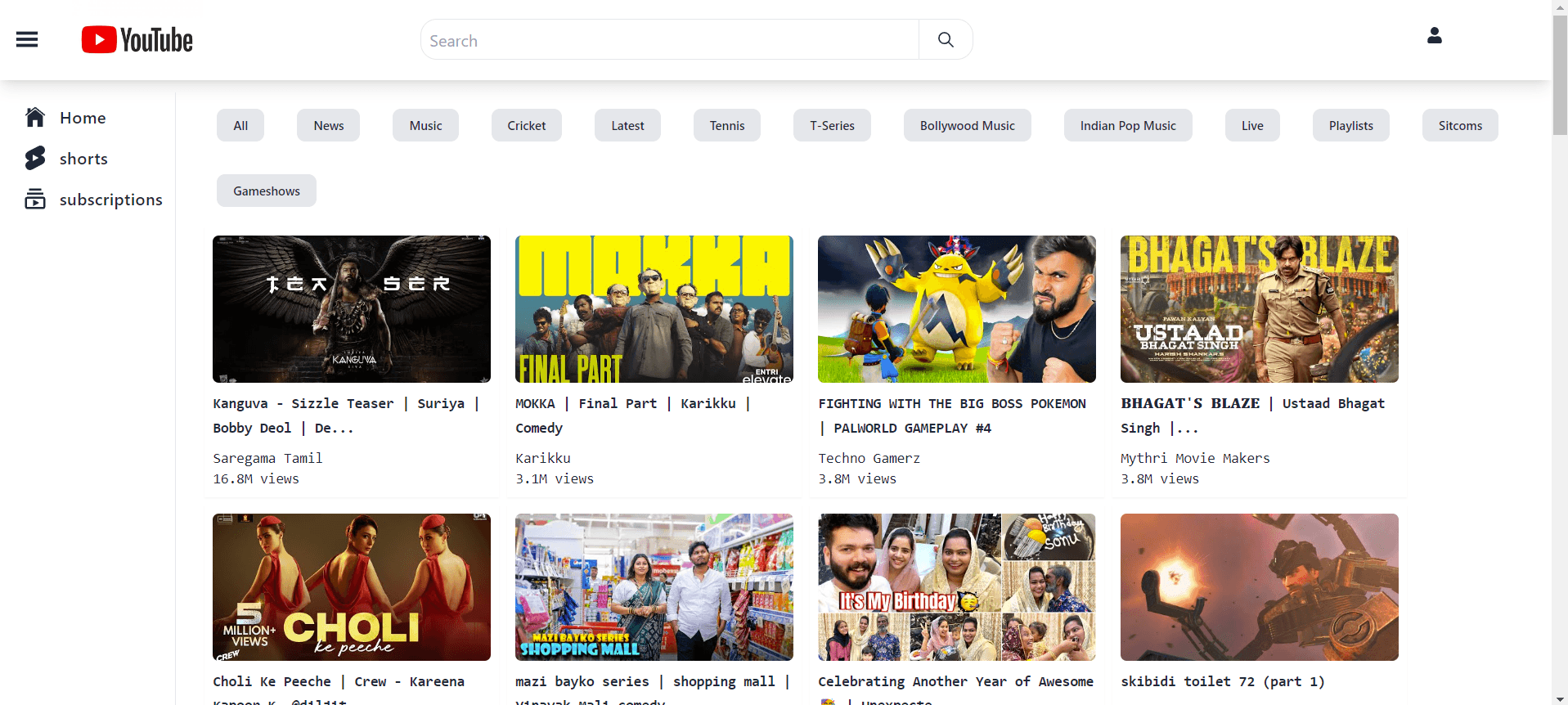Open the Kanguva Sizzle Teaser thumbnail
The width and height of the screenshot is (1568, 705).
point(352,309)
